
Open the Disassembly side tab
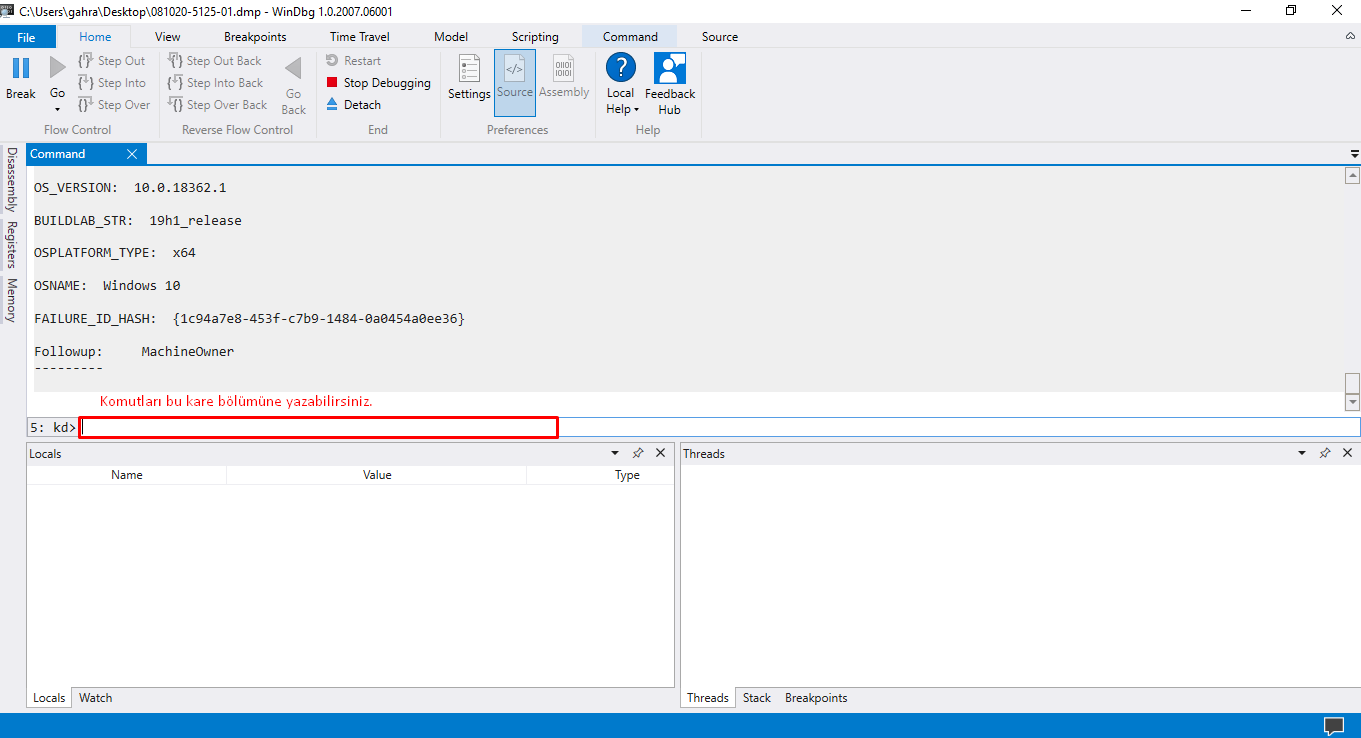click(12, 179)
